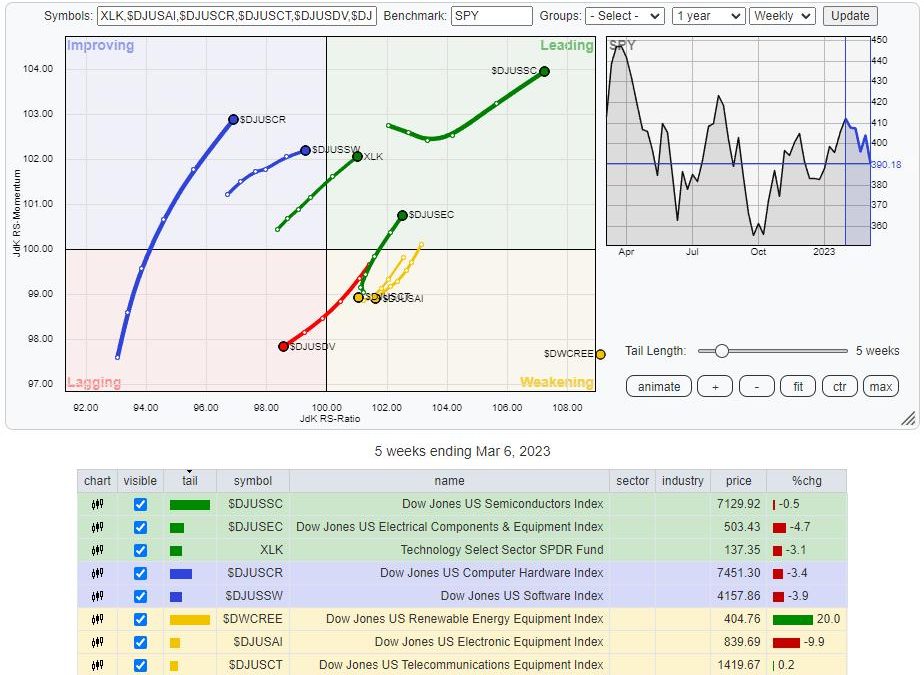The height and width of the screenshot is (675, 924).
Task: Grab the chart resize handle icon
Action: [909, 419]
